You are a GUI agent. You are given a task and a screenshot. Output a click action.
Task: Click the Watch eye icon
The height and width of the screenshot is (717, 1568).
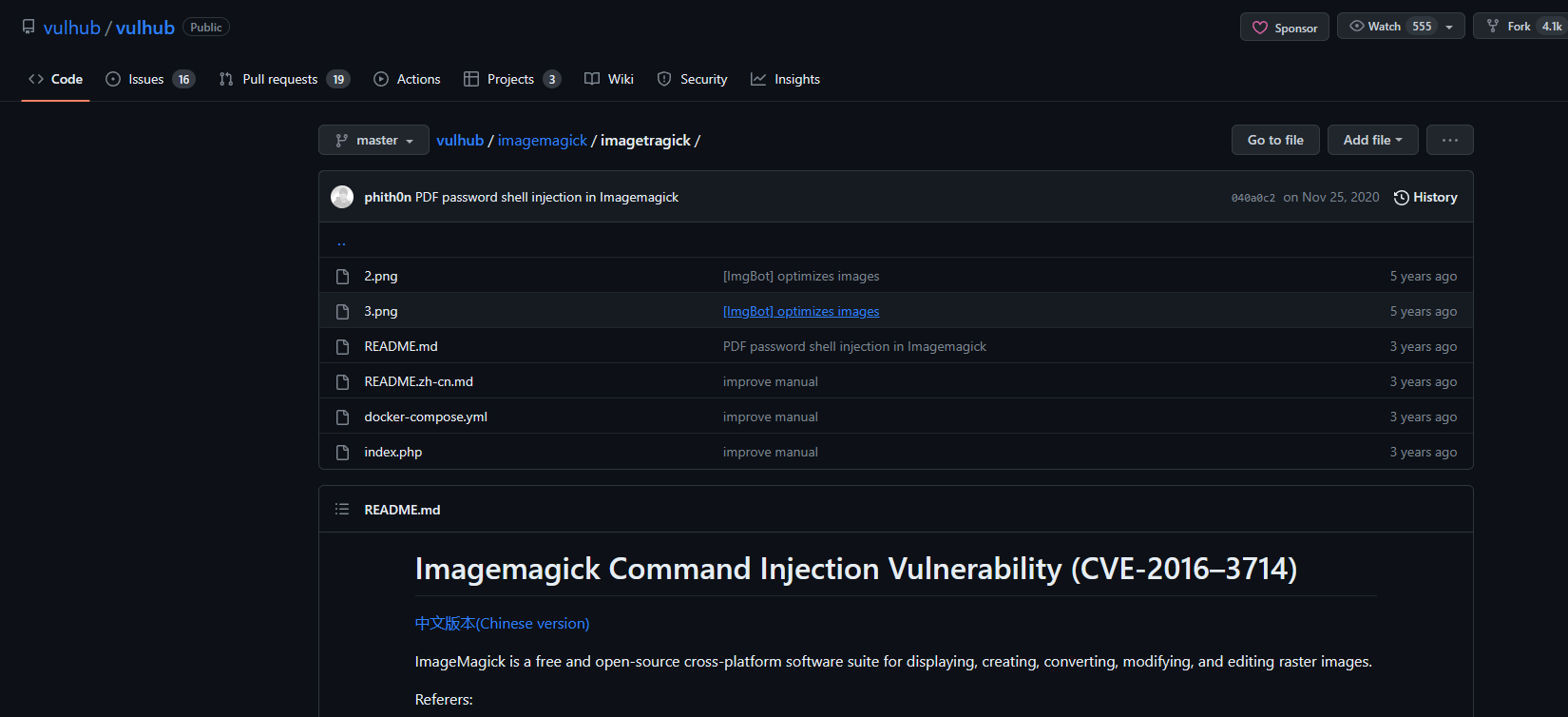1357,26
